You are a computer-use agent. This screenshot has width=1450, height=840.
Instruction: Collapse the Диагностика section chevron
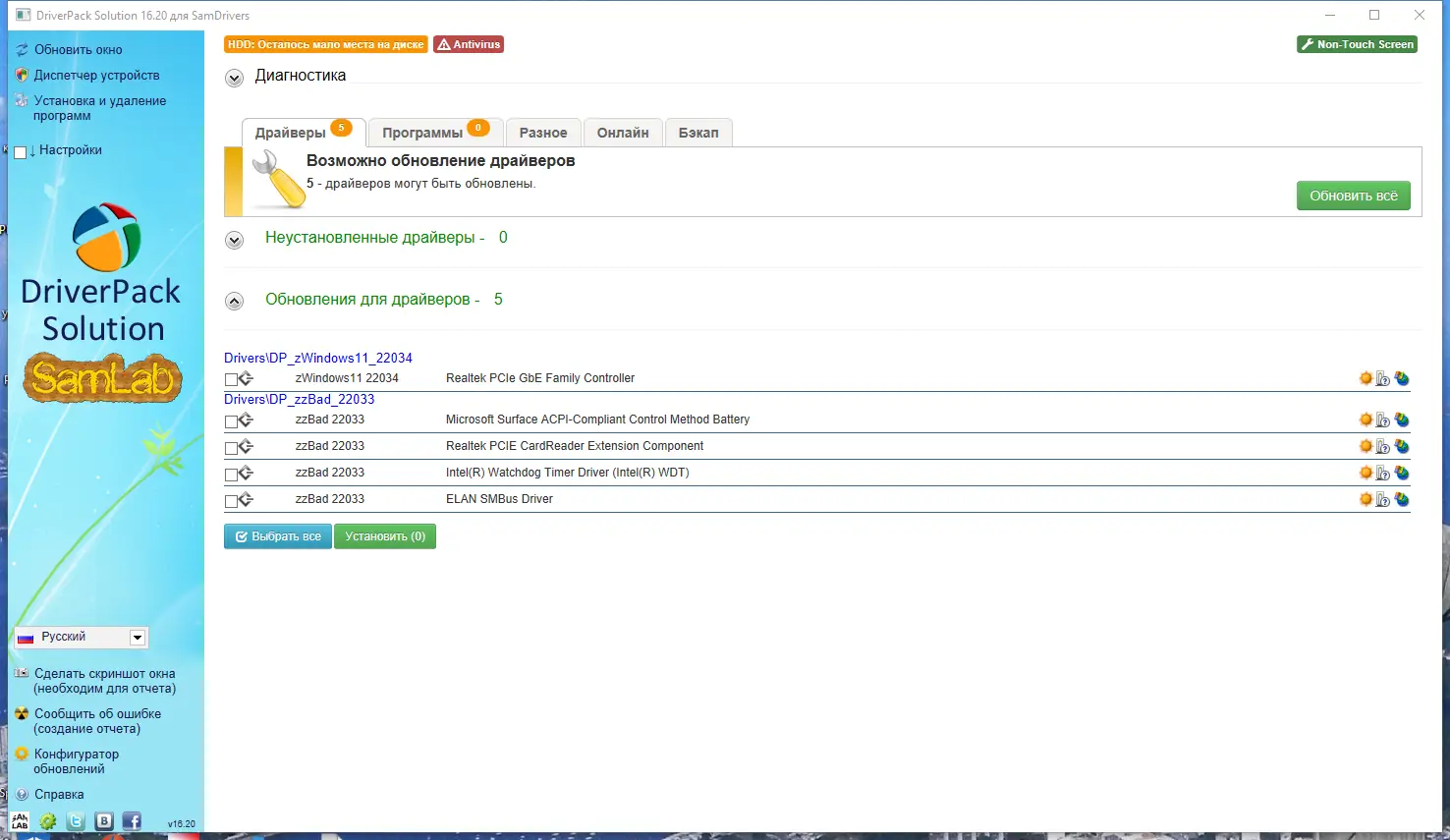coord(234,78)
